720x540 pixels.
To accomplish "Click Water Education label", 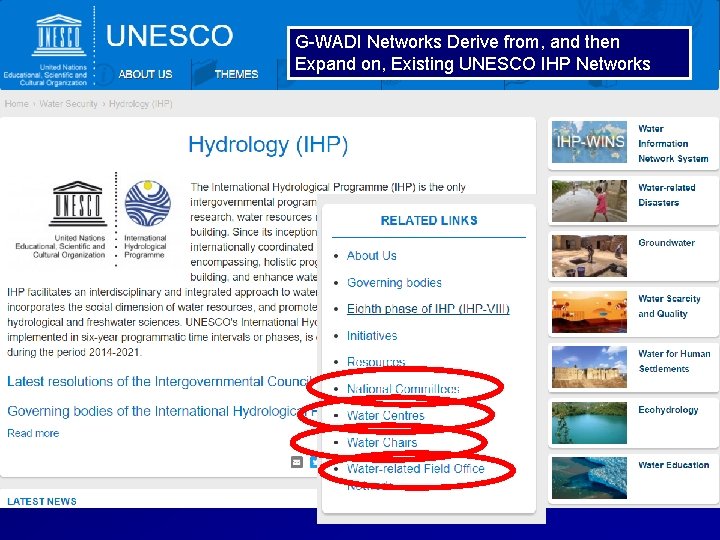I will point(674,465).
